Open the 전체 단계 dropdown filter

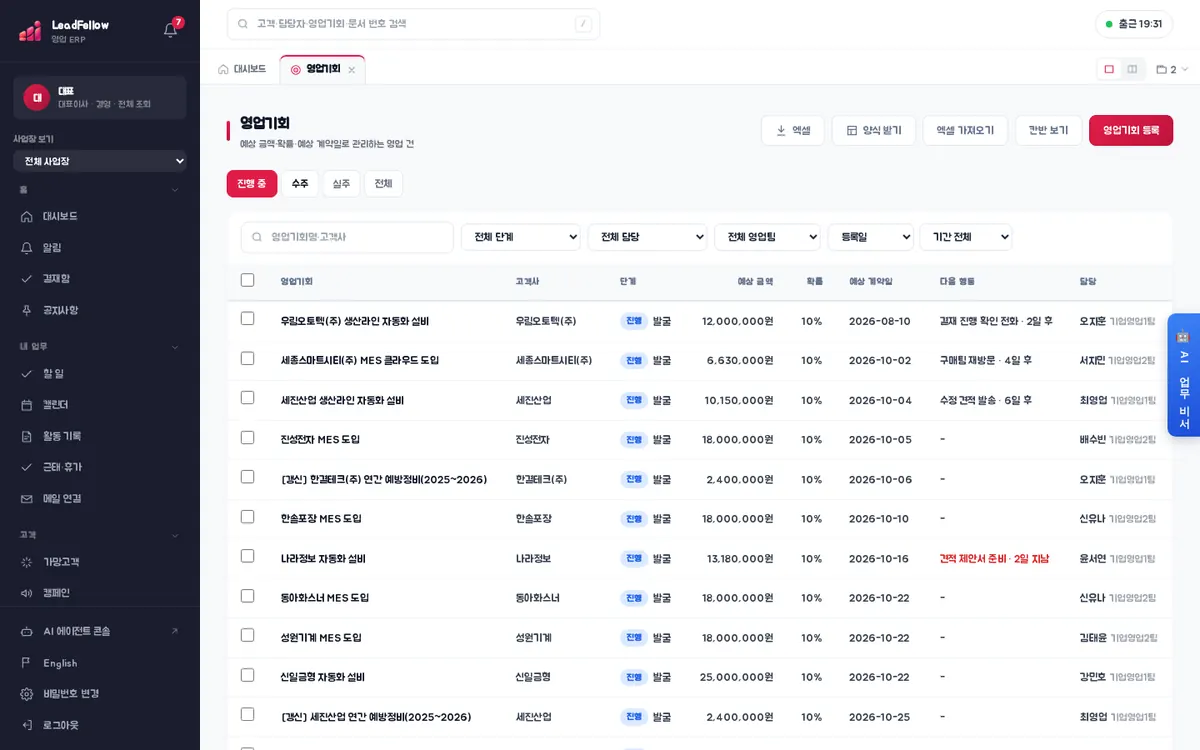tap(521, 237)
